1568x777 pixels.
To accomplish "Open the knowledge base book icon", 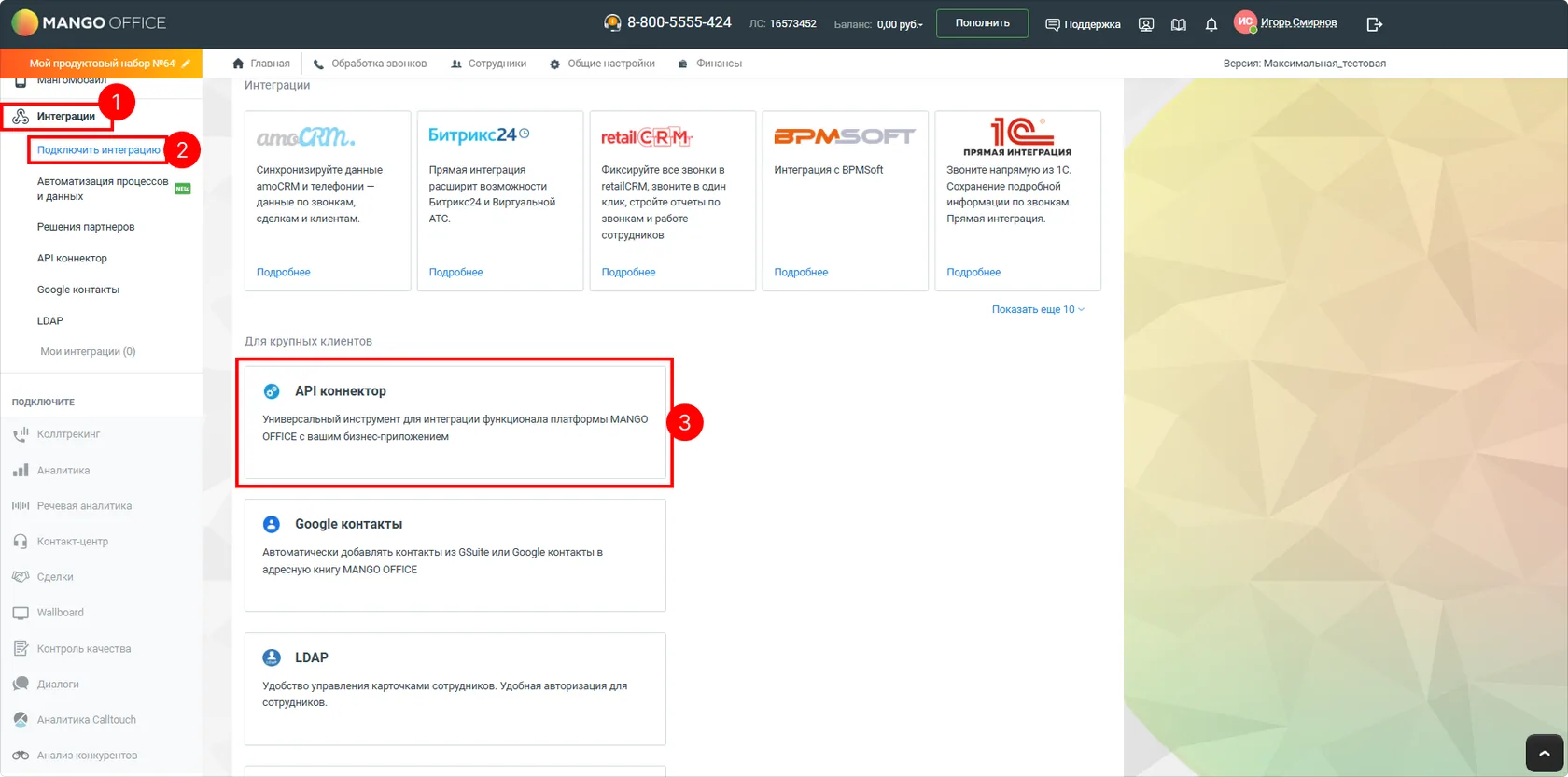I will 1179,24.
